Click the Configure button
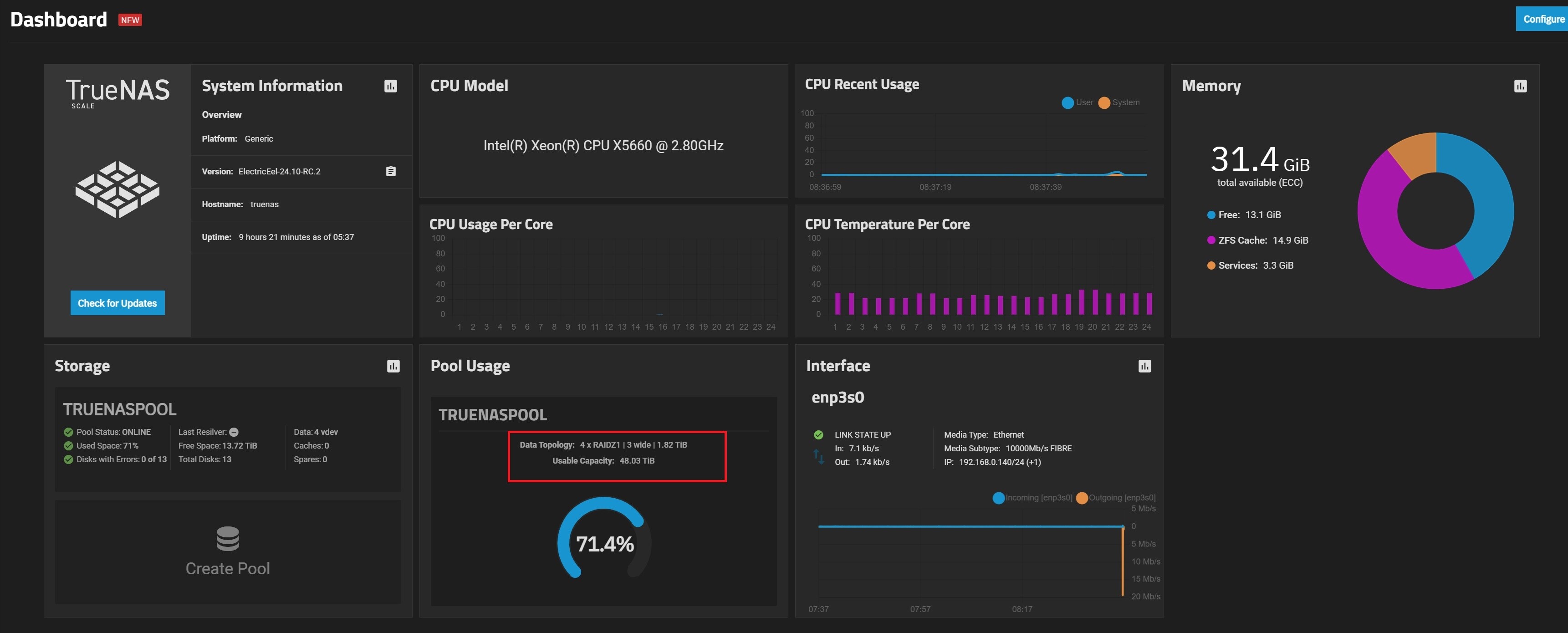The image size is (1568, 633). pos(1542,20)
